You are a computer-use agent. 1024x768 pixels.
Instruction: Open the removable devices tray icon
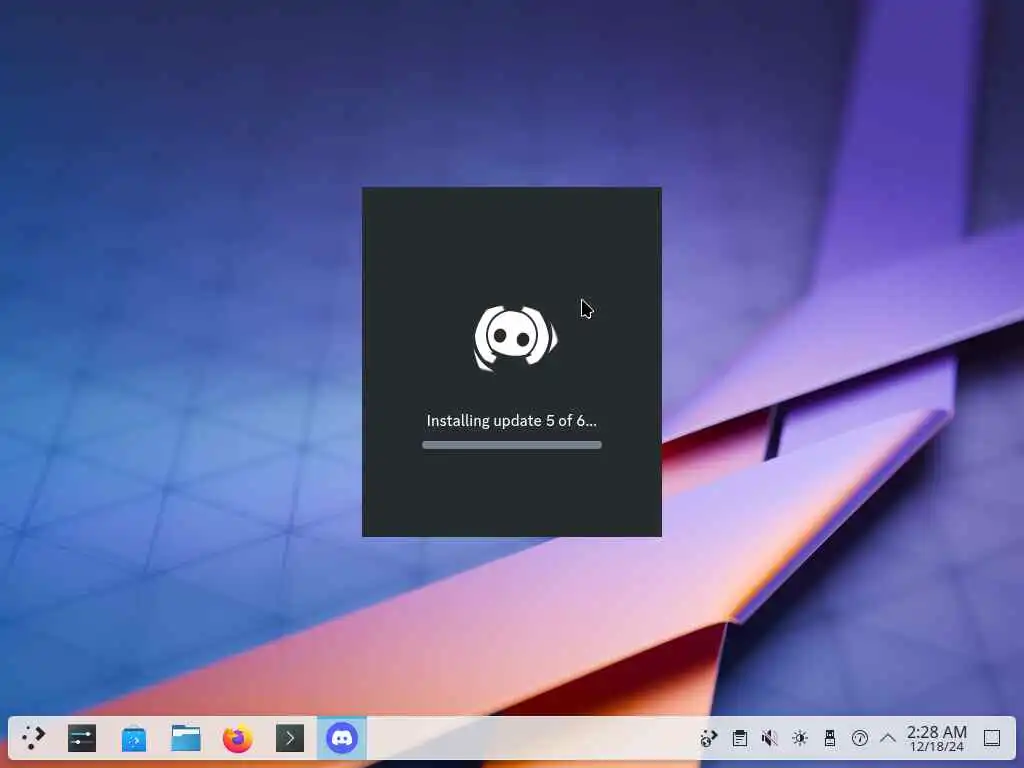(830, 739)
